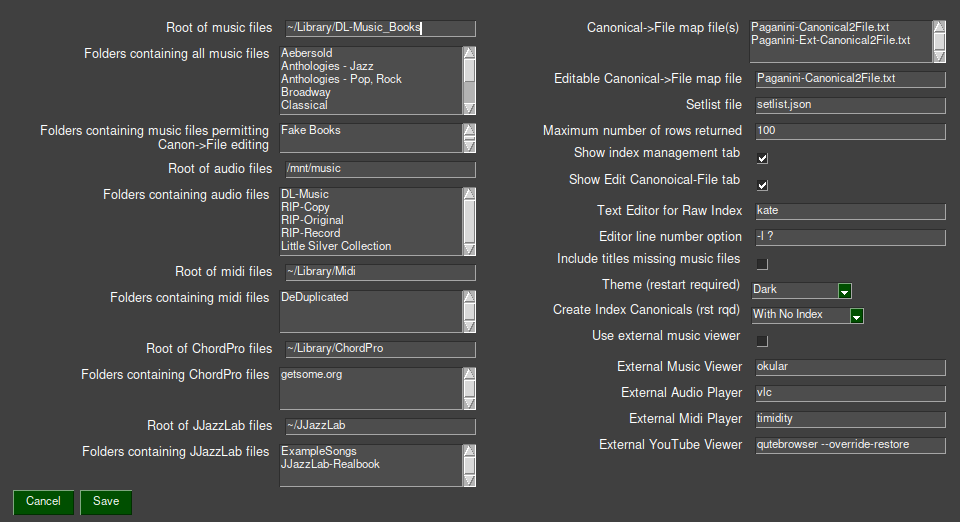Pick JJazzLab-Realbook in JJazzLab folders list
Image resolution: width=960 pixels, height=522 pixels.
click(330, 464)
